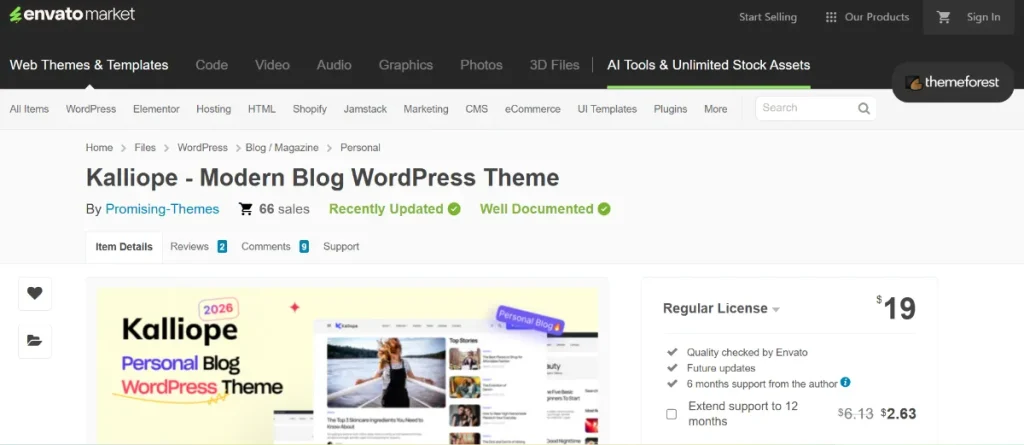The height and width of the screenshot is (445, 1024).
Task: Check Extend support to 12 months
Action: (671, 414)
